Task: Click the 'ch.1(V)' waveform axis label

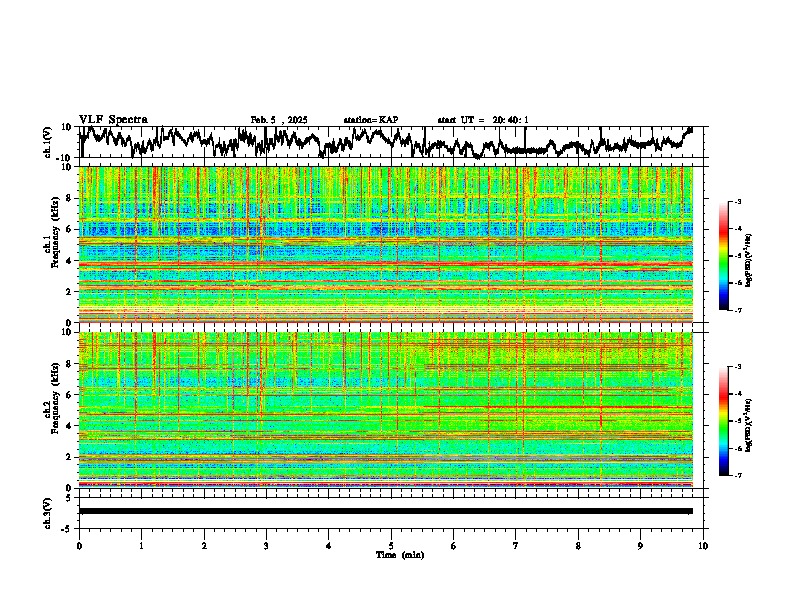Action: (48, 142)
